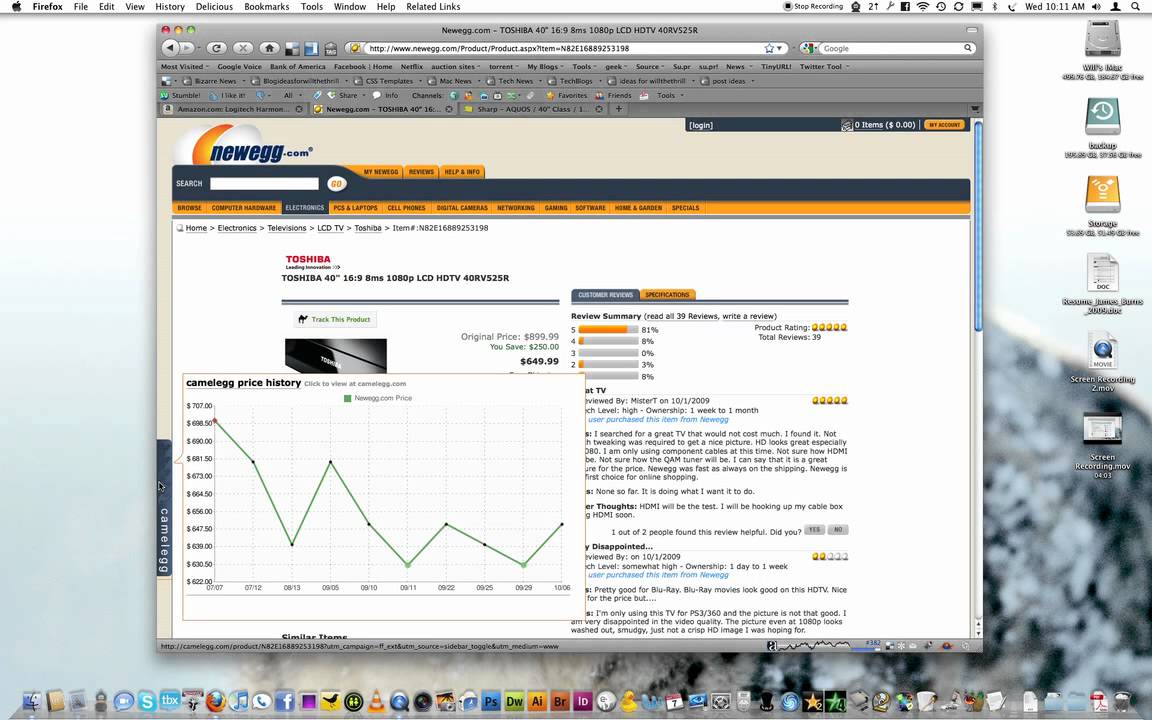This screenshot has width=1152, height=720.
Task: Reload the Newegg page
Action: 216,48
